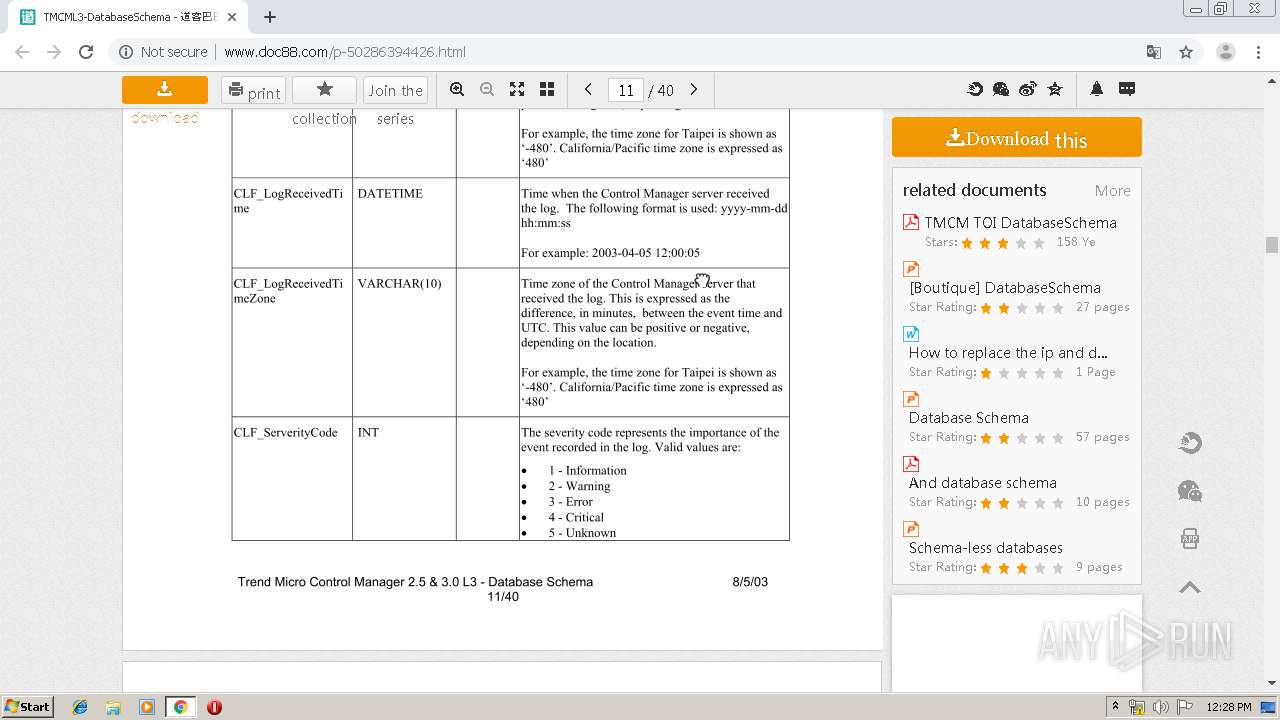
Task: Open the media player taskbar icon
Action: pyautogui.click(x=147, y=707)
